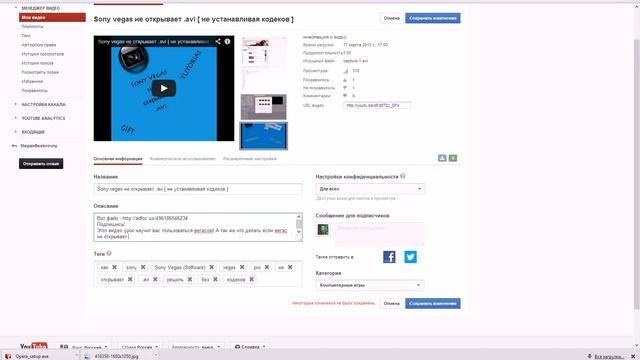Select 'Мои видео' in the sidebar
This screenshot has height=360, width=640.
coord(52,17)
